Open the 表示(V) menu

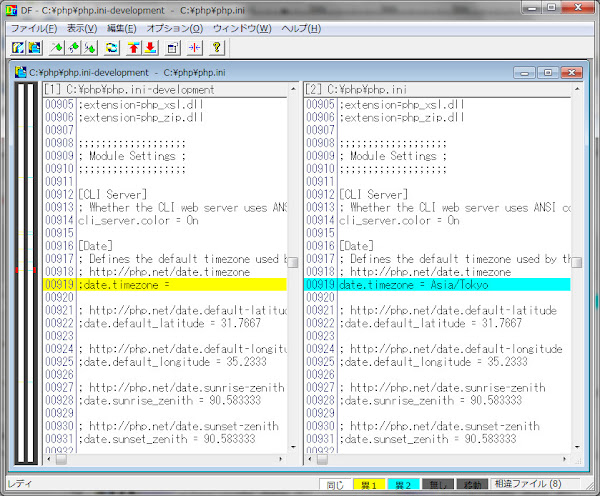(82, 28)
